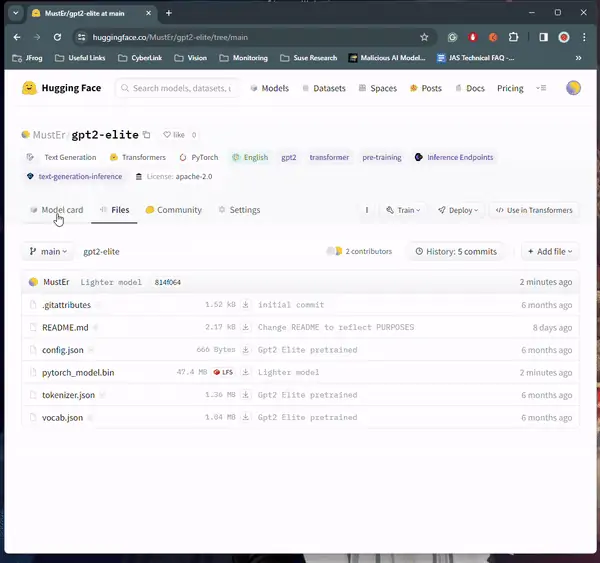Viewport: 600px width, 563px height.
Task: Copy the model name gpt2-elite
Action: [x=147, y=135]
